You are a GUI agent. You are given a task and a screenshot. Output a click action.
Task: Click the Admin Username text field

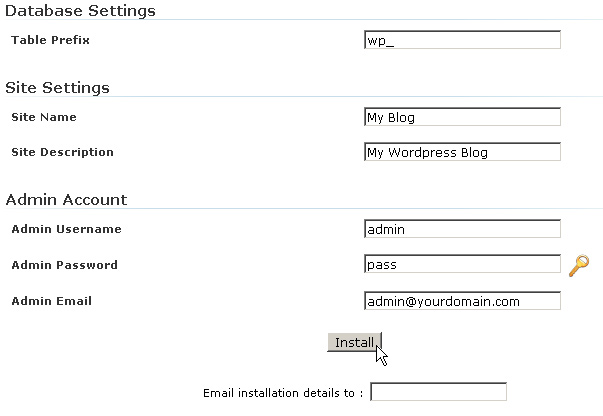pyautogui.click(x=462, y=229)
